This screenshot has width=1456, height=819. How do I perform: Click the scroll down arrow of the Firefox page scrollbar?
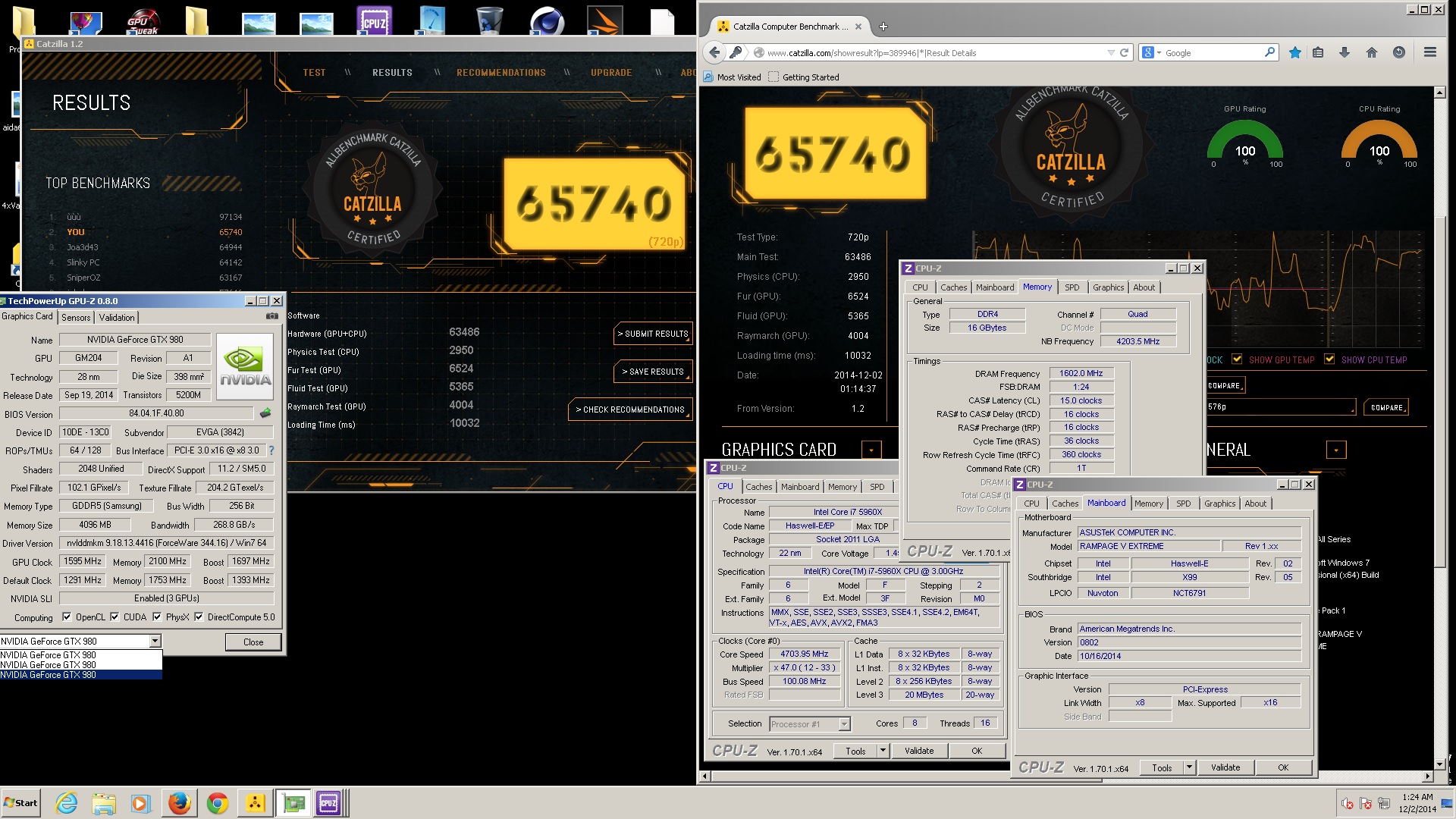point(1439,764)
